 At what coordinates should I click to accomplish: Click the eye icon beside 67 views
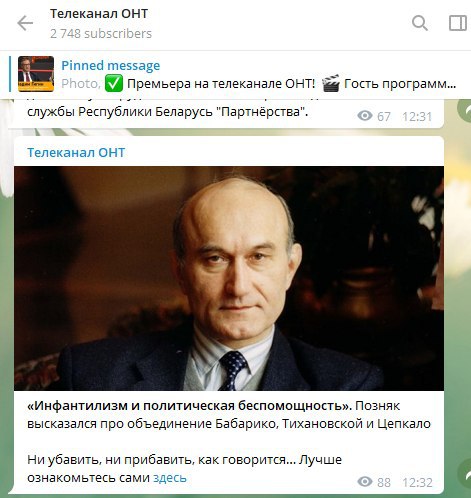pos(365,116)
